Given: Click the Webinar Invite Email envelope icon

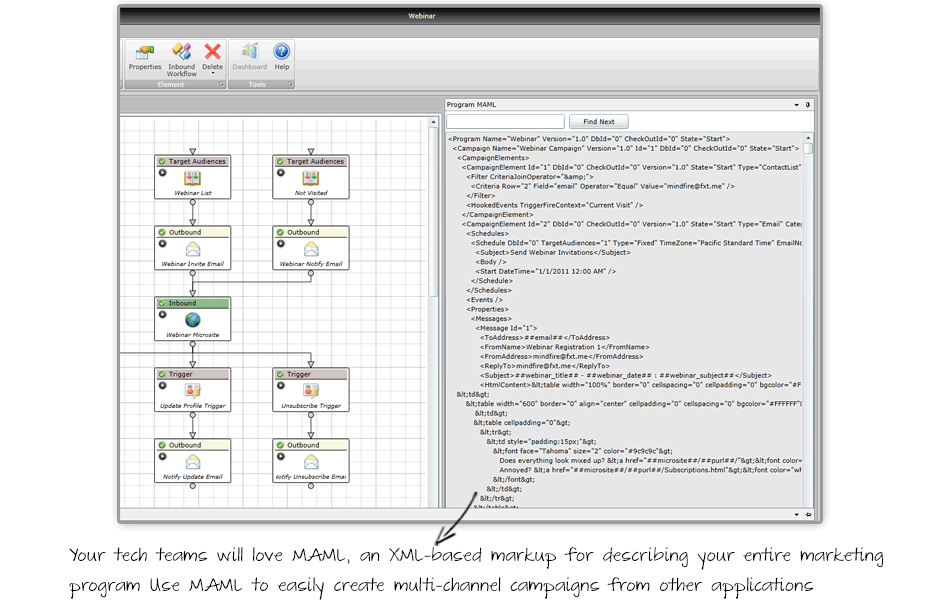Looking at the screenshot, I should (193, 249).
